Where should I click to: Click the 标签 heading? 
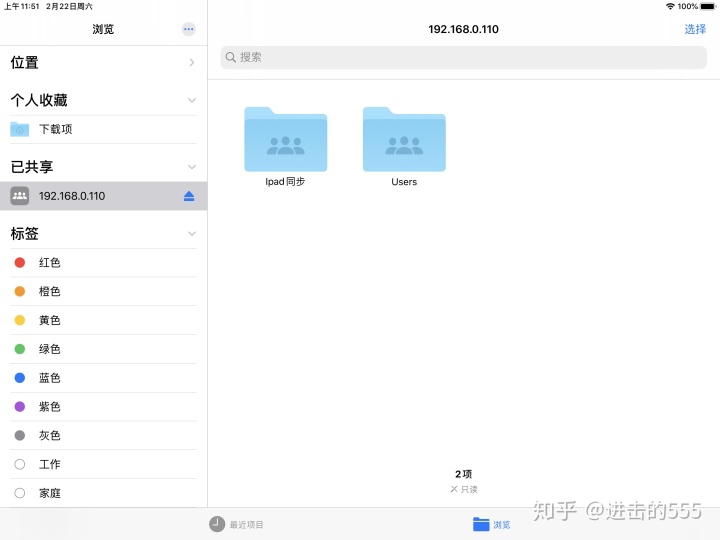[x=24, y=234]
